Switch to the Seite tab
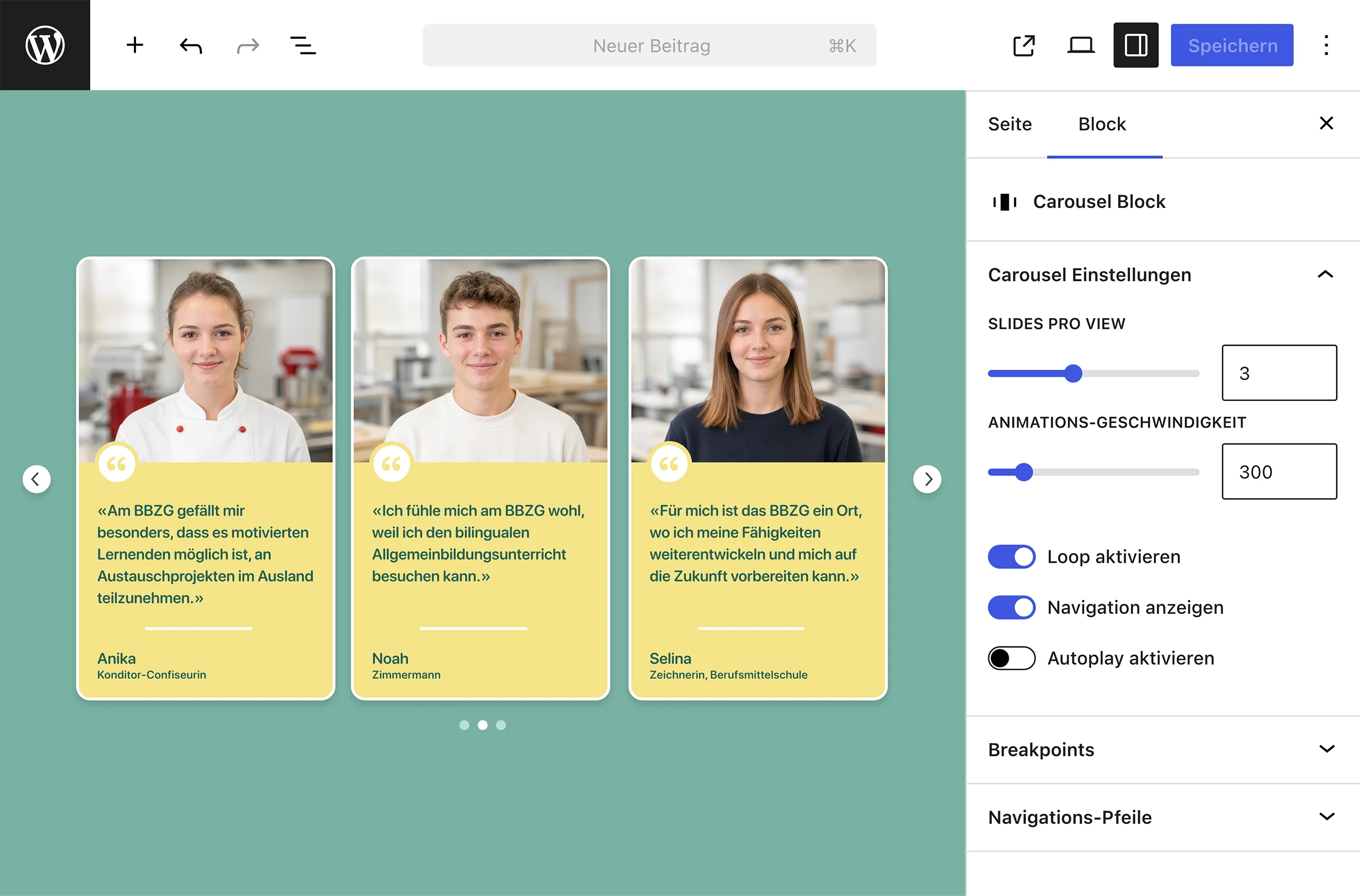 pos(1010,124)
